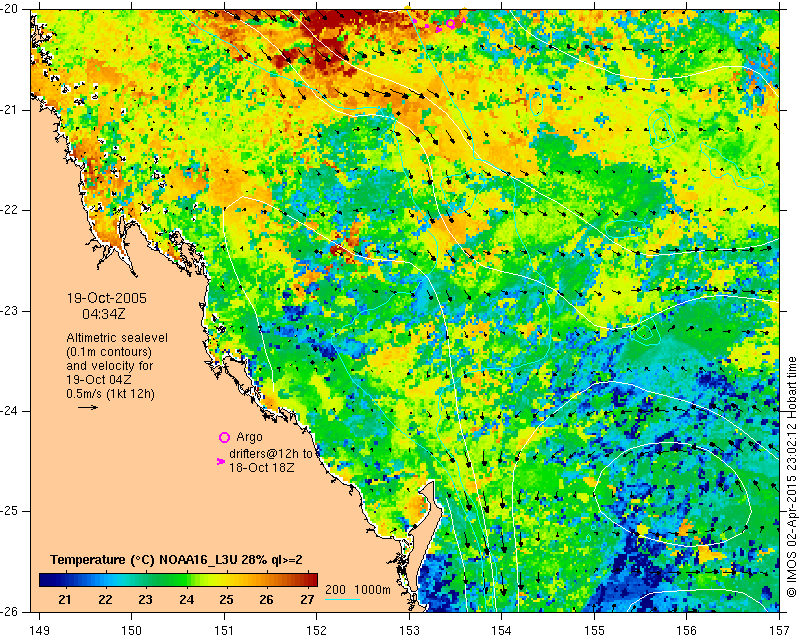Click the "(0.1m contours)" text

(109, 352)
